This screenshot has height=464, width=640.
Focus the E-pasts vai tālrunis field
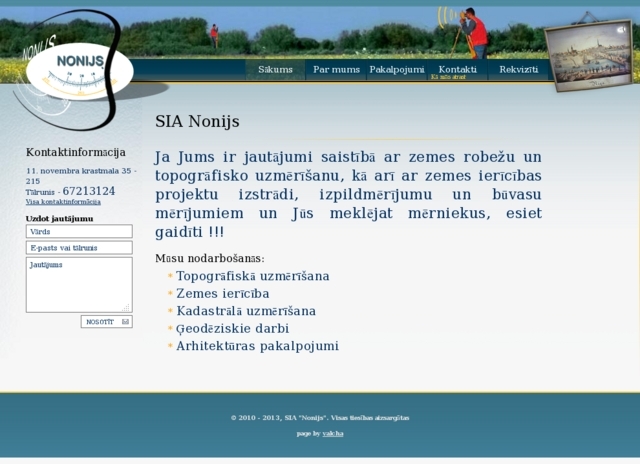(79, 248)
